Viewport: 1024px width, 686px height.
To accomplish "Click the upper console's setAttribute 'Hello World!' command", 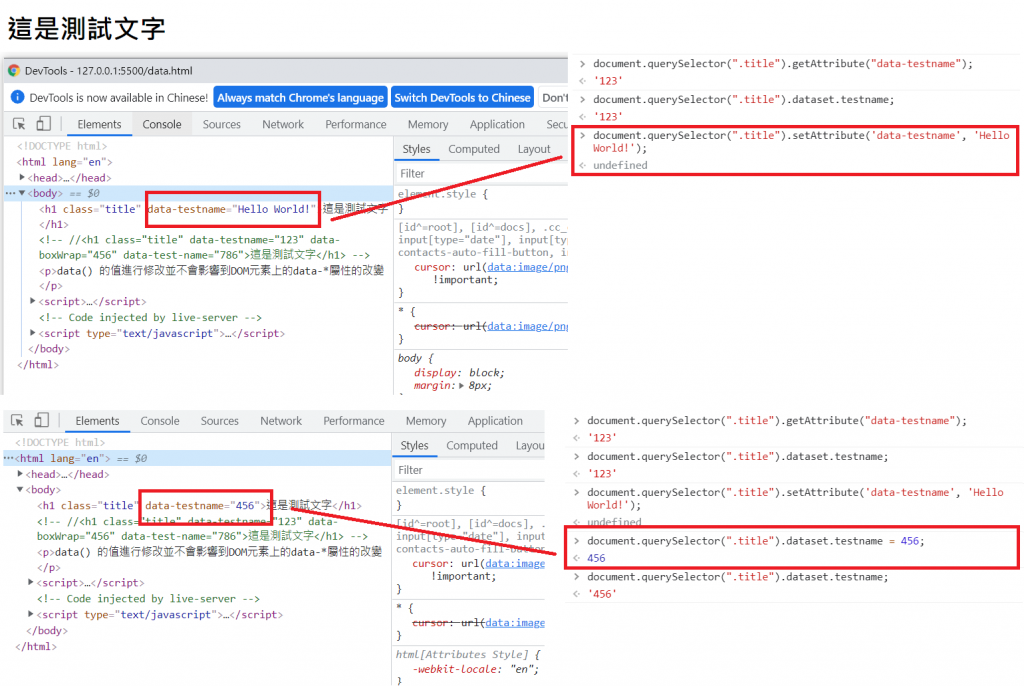I will tap(801, 142).
